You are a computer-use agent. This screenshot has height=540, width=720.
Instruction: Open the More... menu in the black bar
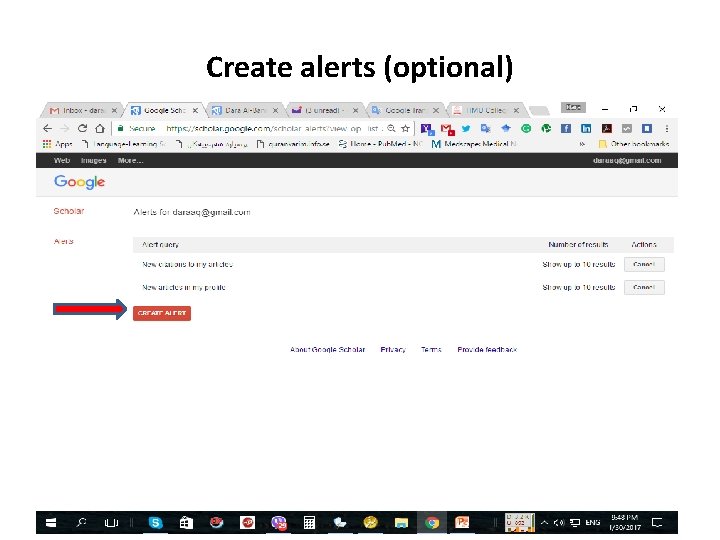tap(130, 161)
